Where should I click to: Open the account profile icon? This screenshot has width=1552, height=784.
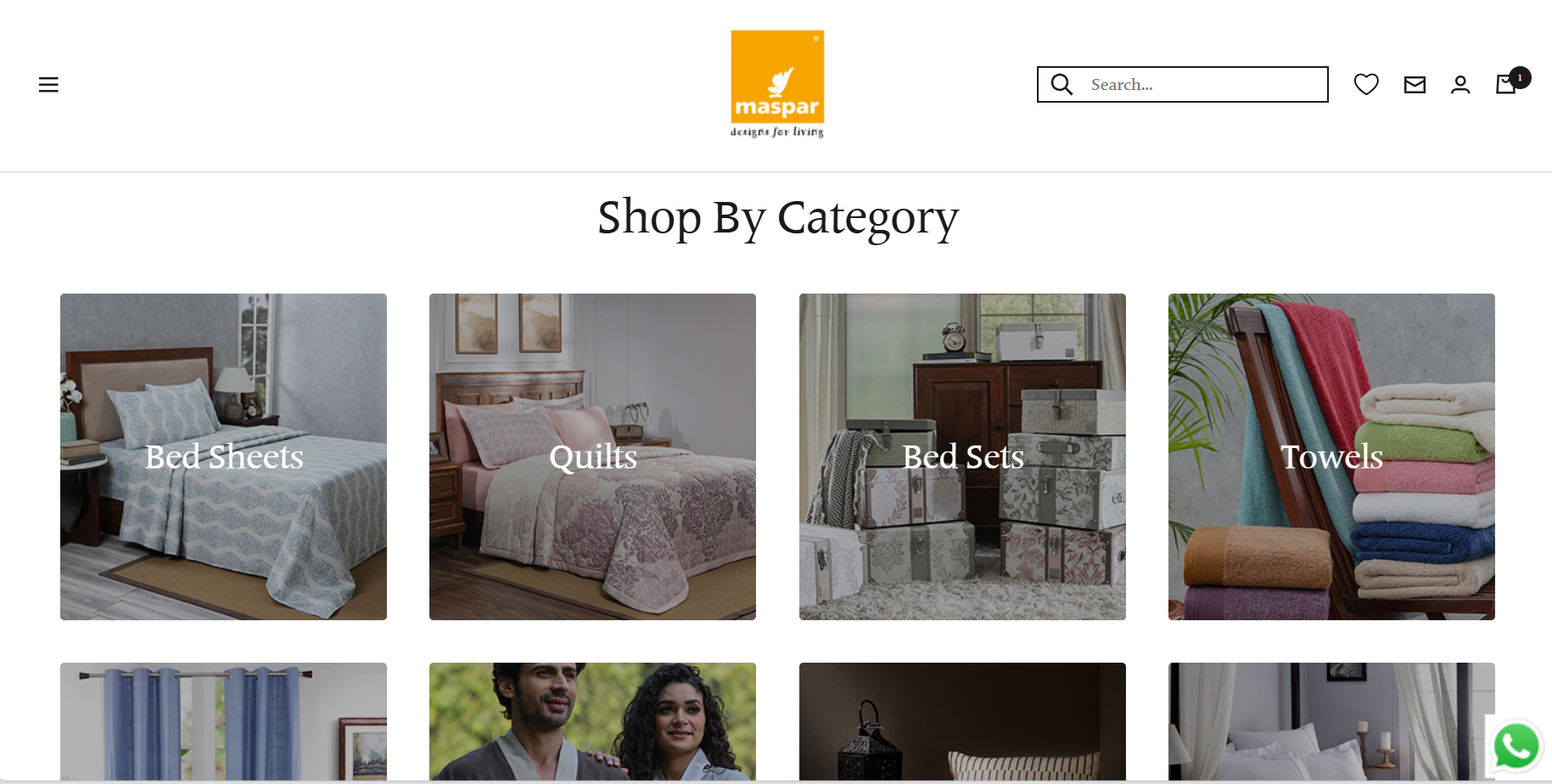point(1460,85)
